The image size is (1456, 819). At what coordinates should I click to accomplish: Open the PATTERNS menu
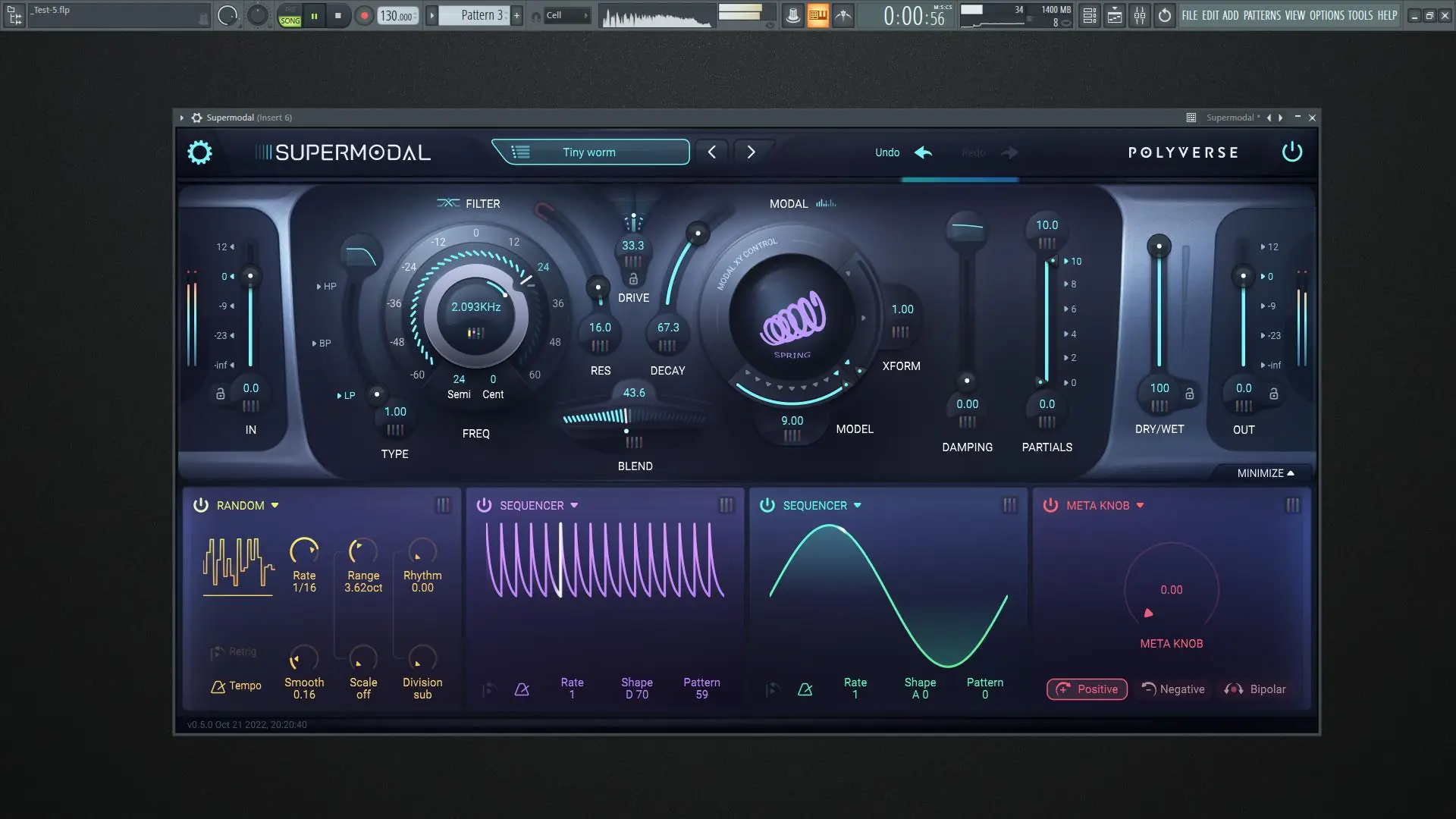[1262, 15]
